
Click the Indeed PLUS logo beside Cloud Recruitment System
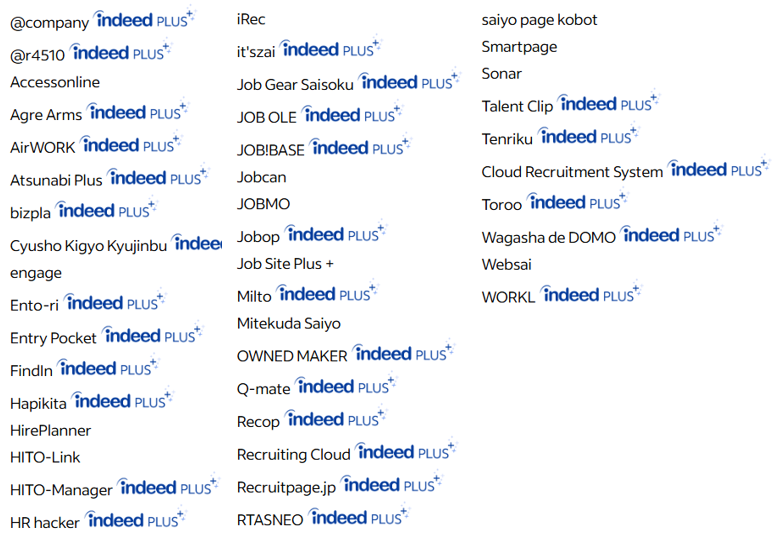[x=719, y=169]
